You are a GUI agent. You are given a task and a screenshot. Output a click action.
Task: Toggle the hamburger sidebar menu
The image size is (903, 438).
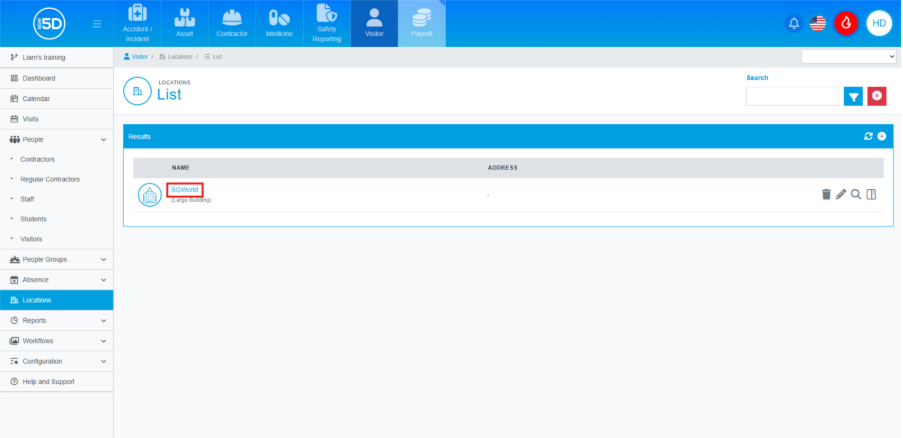click(96, 23)
